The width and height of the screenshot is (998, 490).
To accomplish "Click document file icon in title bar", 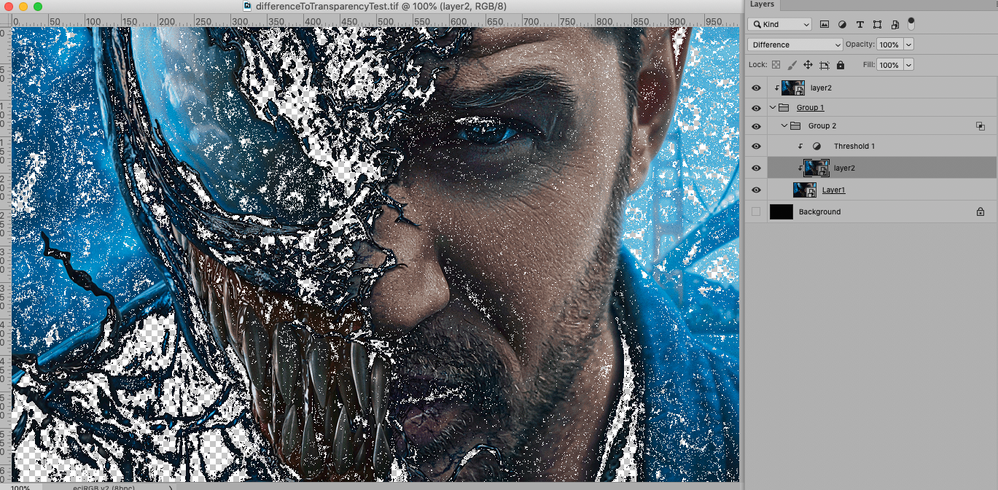I will (247, 6).
